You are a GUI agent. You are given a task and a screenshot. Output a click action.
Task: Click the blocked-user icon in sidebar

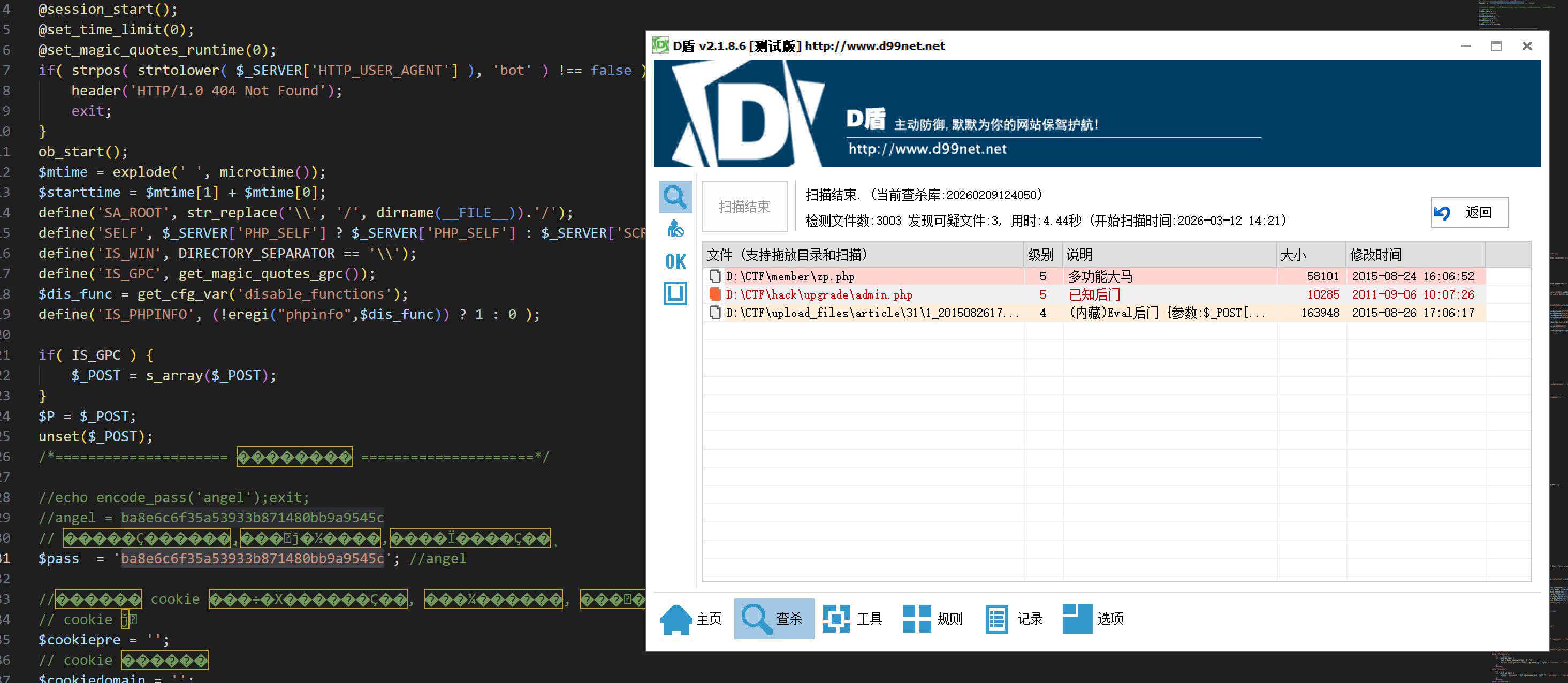675,229
